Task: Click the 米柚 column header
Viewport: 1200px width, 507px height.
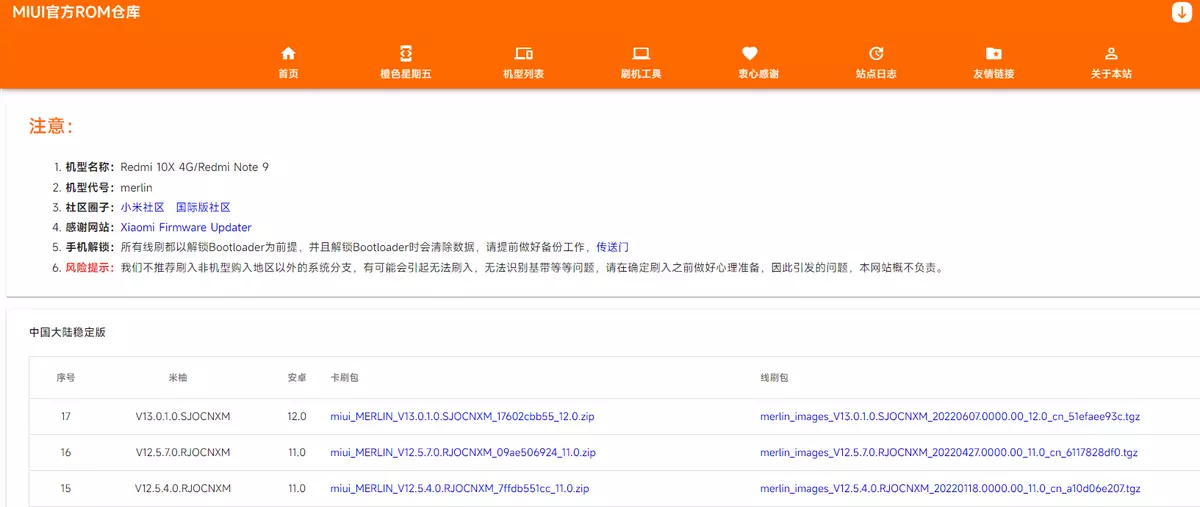Action: tap(178, 378)
